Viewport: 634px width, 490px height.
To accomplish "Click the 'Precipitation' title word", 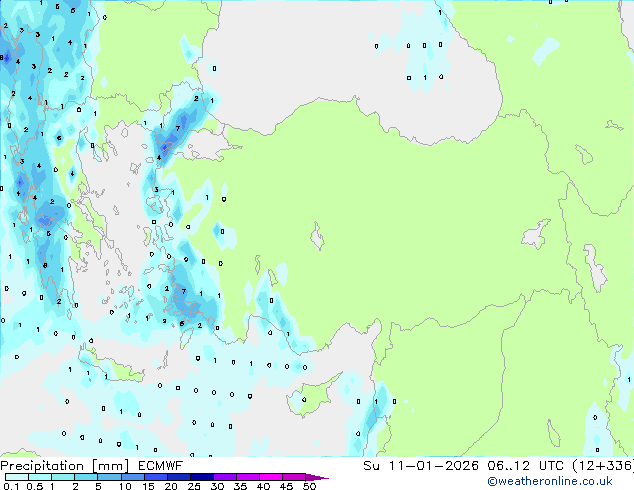I will (x=42, y=466).
